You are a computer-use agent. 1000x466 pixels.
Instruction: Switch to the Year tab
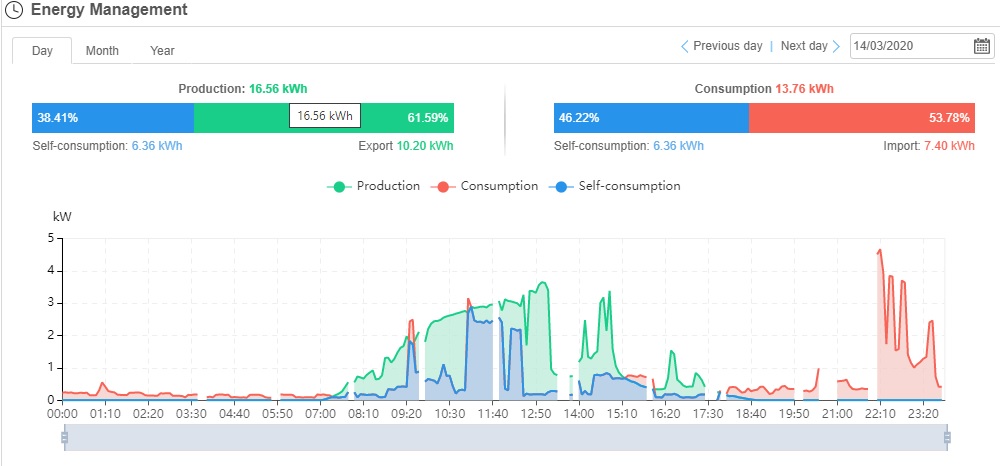[x=162, y=50]
